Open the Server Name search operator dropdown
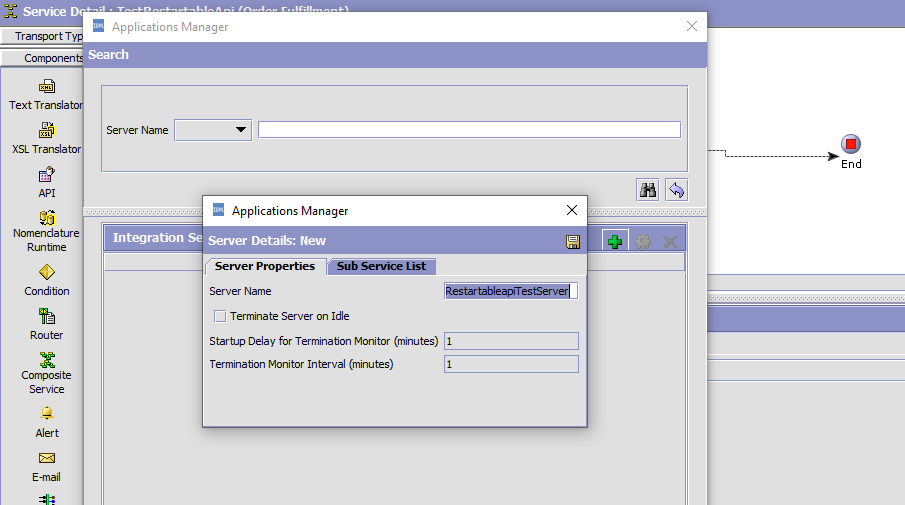905x505 pixels. 213,130
